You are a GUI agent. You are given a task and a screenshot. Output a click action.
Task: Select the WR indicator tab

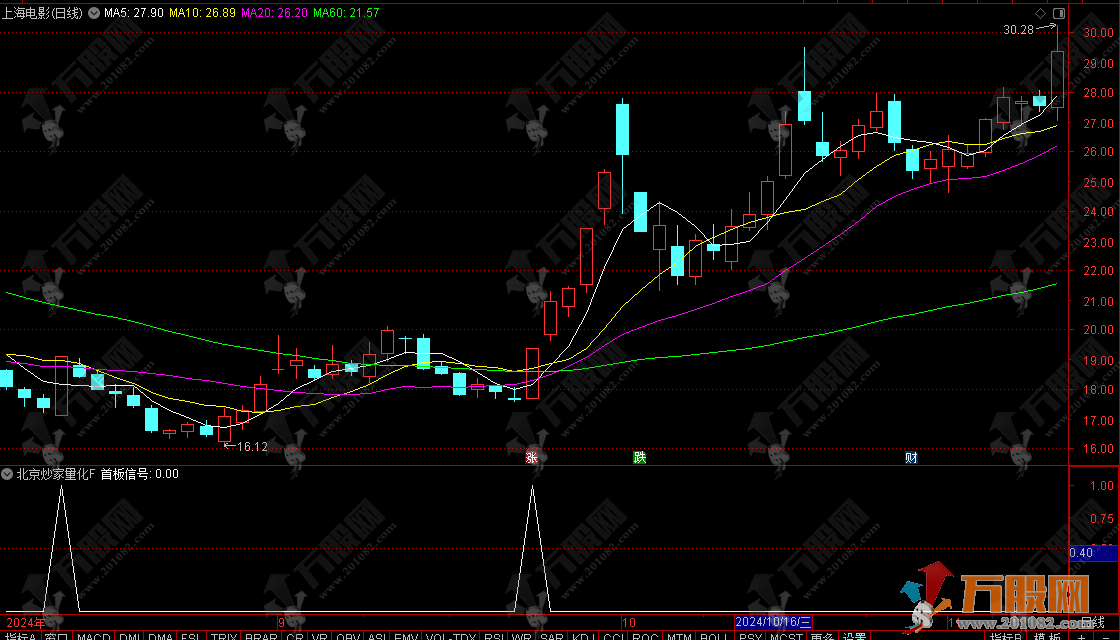tap(521, 636)
